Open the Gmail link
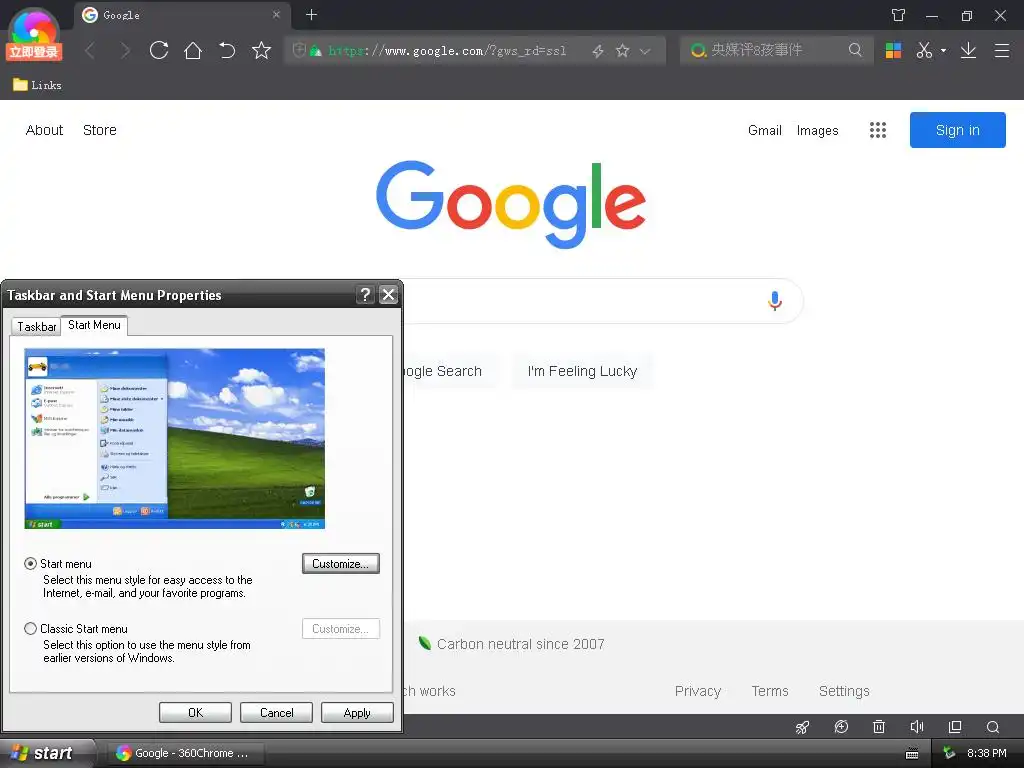This screenshot has width=1024, height=768. click(x=765, y=130)
